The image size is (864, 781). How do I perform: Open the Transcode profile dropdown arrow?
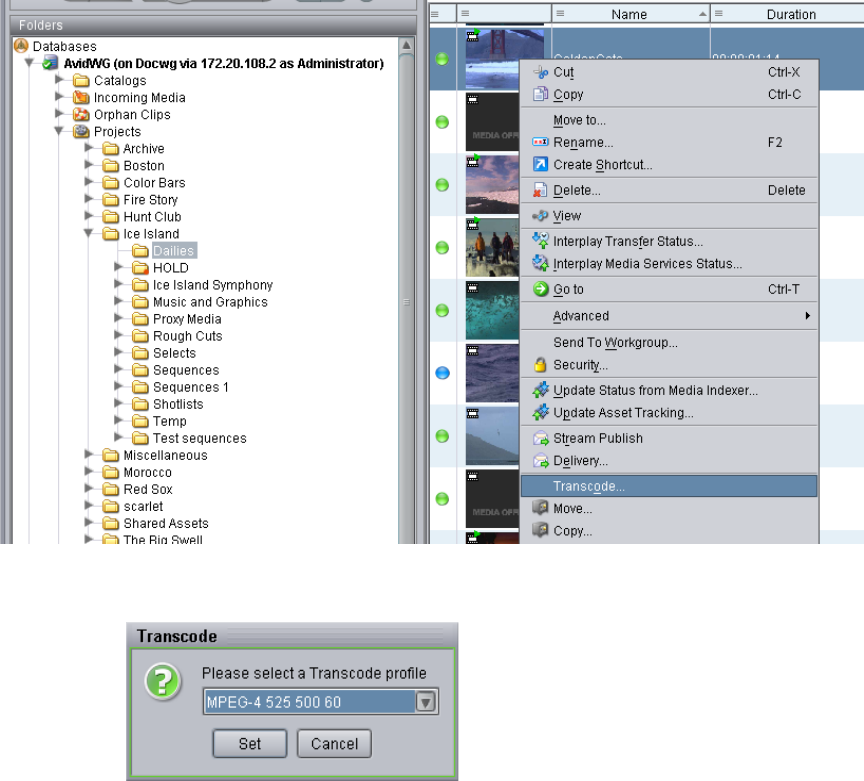pos(426,702)
